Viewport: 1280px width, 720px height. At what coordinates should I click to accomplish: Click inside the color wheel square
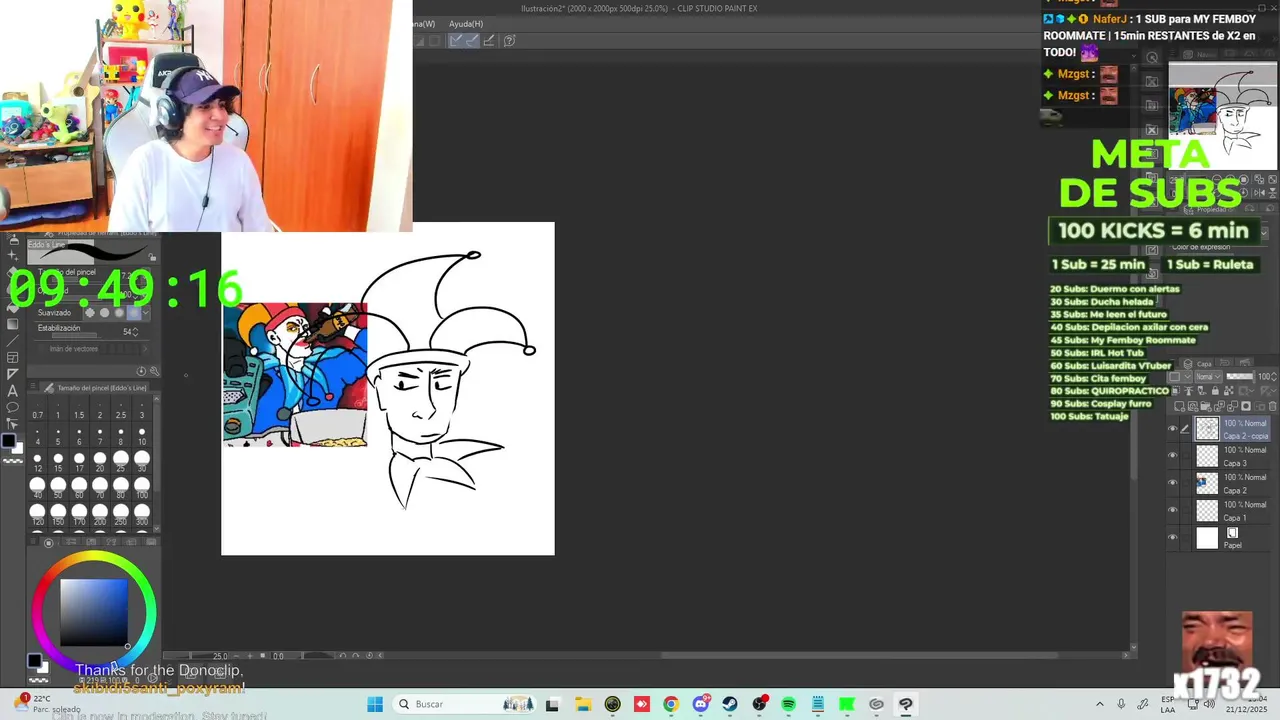click(94, 612)
